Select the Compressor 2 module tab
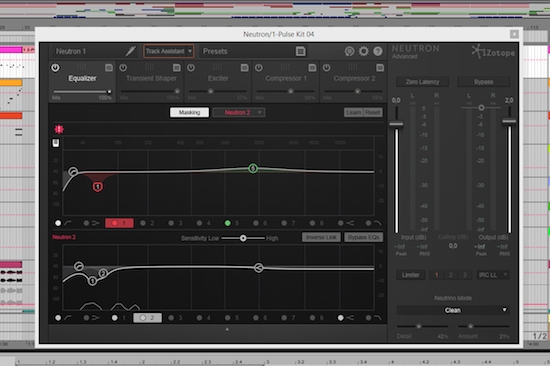 (x=354, y=78)
